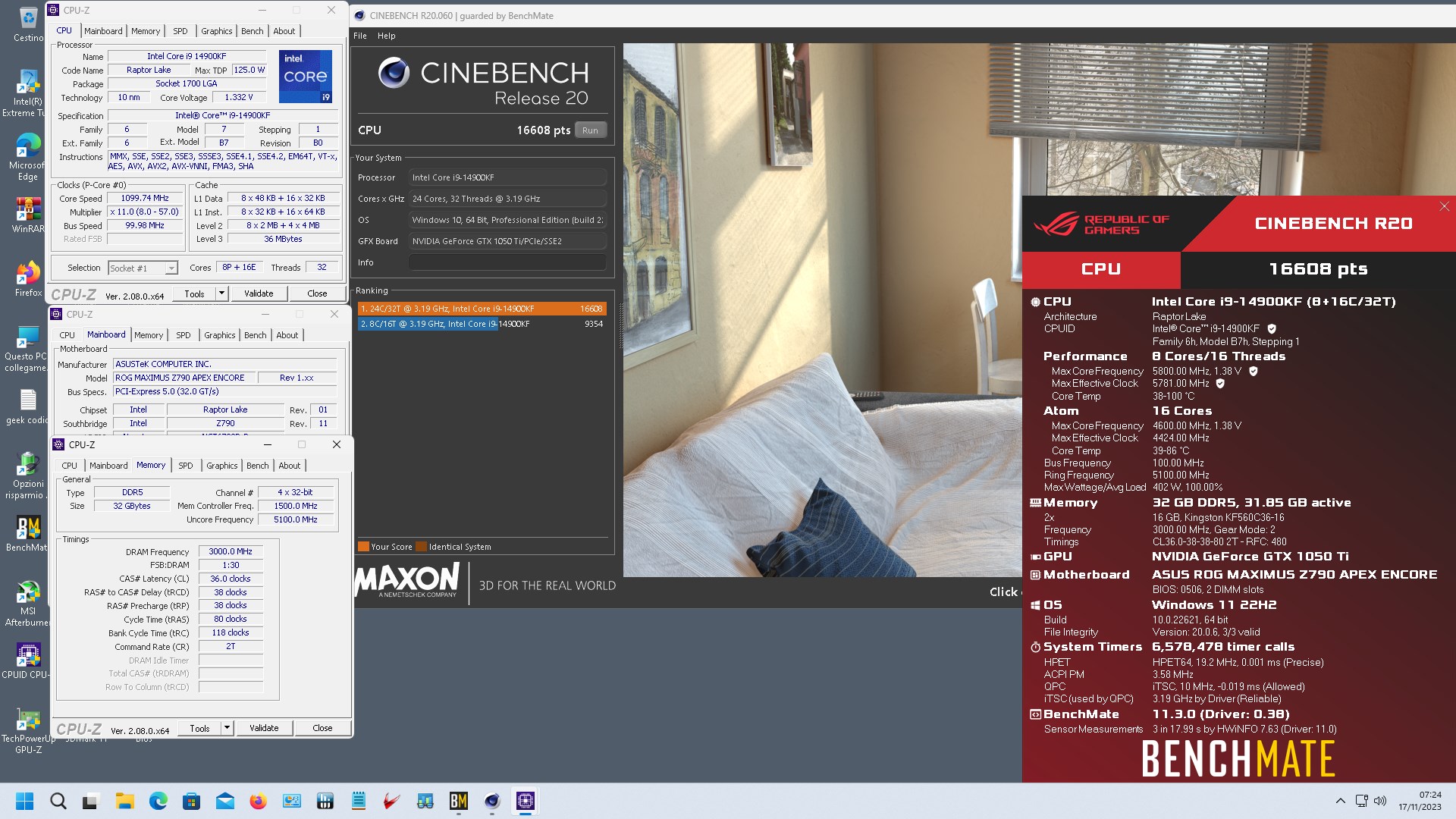Switch to Mainboard tab in top CPU-Z window
This screenshot has height=819, width=1456.
(103, 31)
